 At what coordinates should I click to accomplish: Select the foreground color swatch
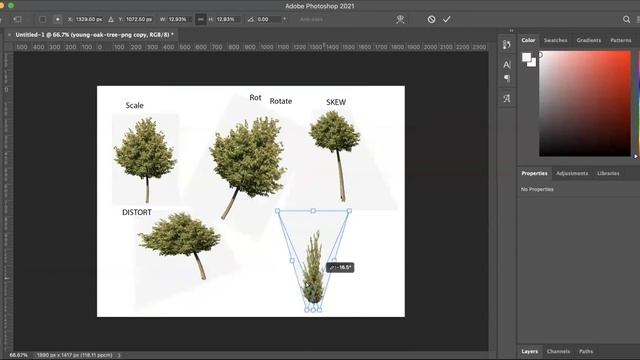pos(526,57)
